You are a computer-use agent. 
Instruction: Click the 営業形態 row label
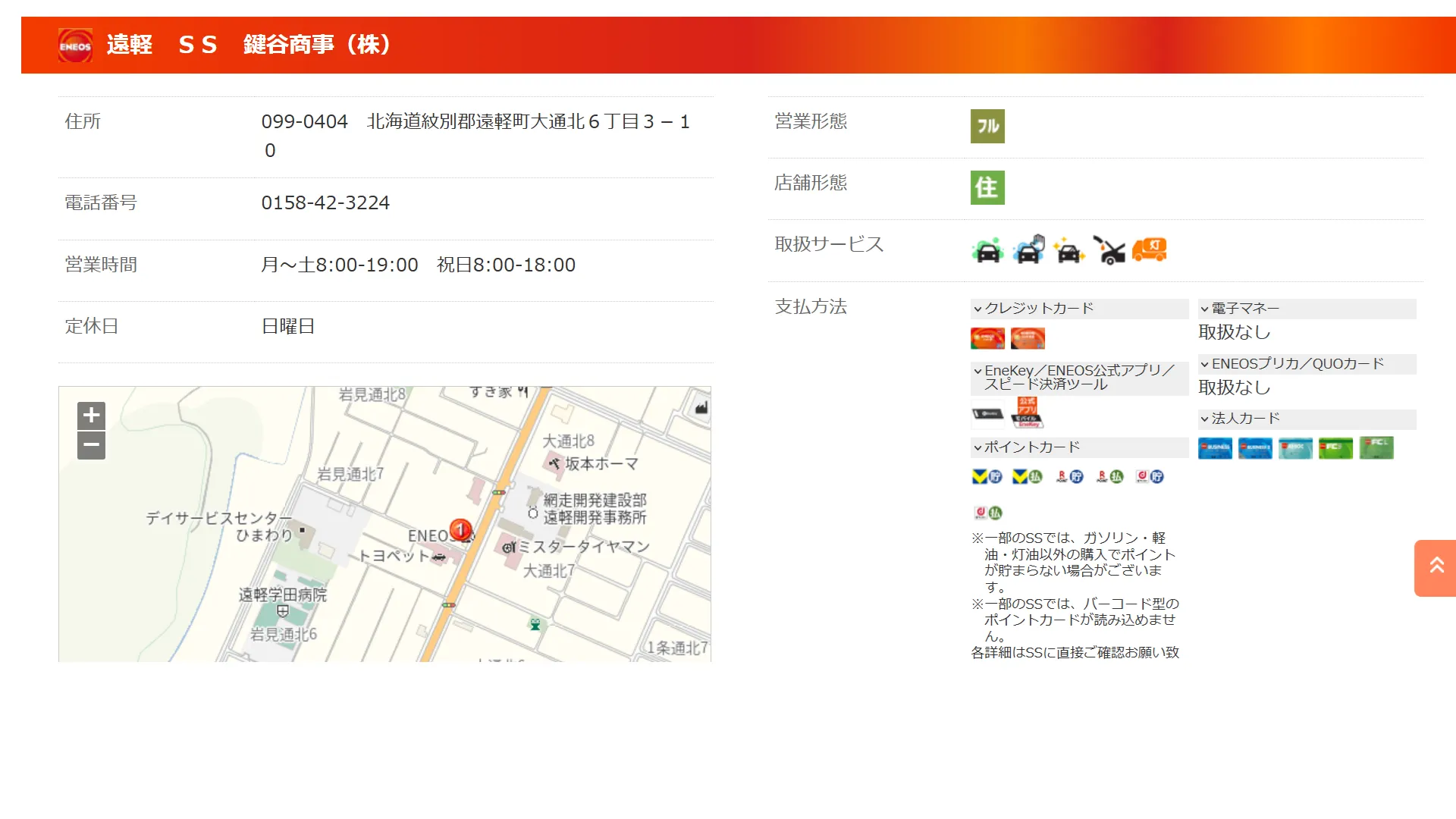(x=811, y=121)
